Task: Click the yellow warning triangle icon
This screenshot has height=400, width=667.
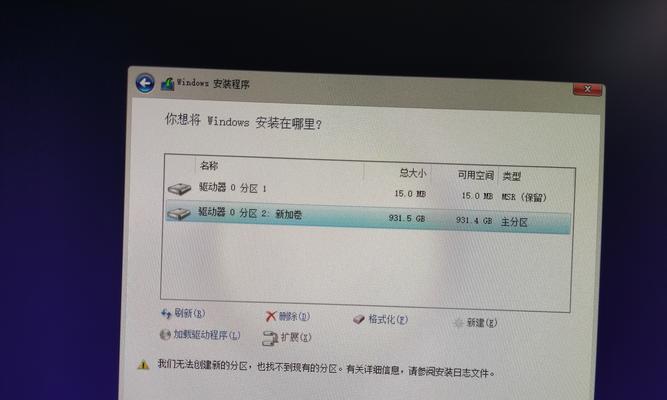Action: [143, 364]
